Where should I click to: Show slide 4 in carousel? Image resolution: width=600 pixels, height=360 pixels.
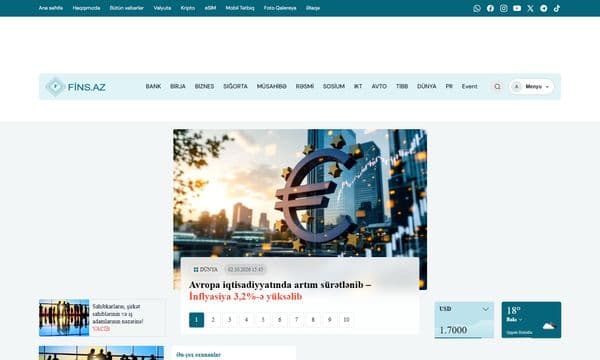pyautogui.click(x=246, y=320)
